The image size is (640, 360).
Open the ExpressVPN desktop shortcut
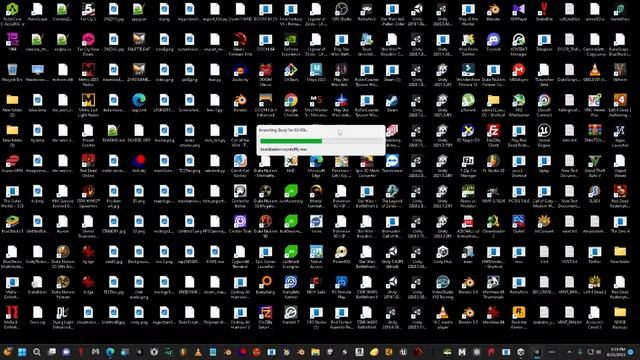(x=12, y=164)
